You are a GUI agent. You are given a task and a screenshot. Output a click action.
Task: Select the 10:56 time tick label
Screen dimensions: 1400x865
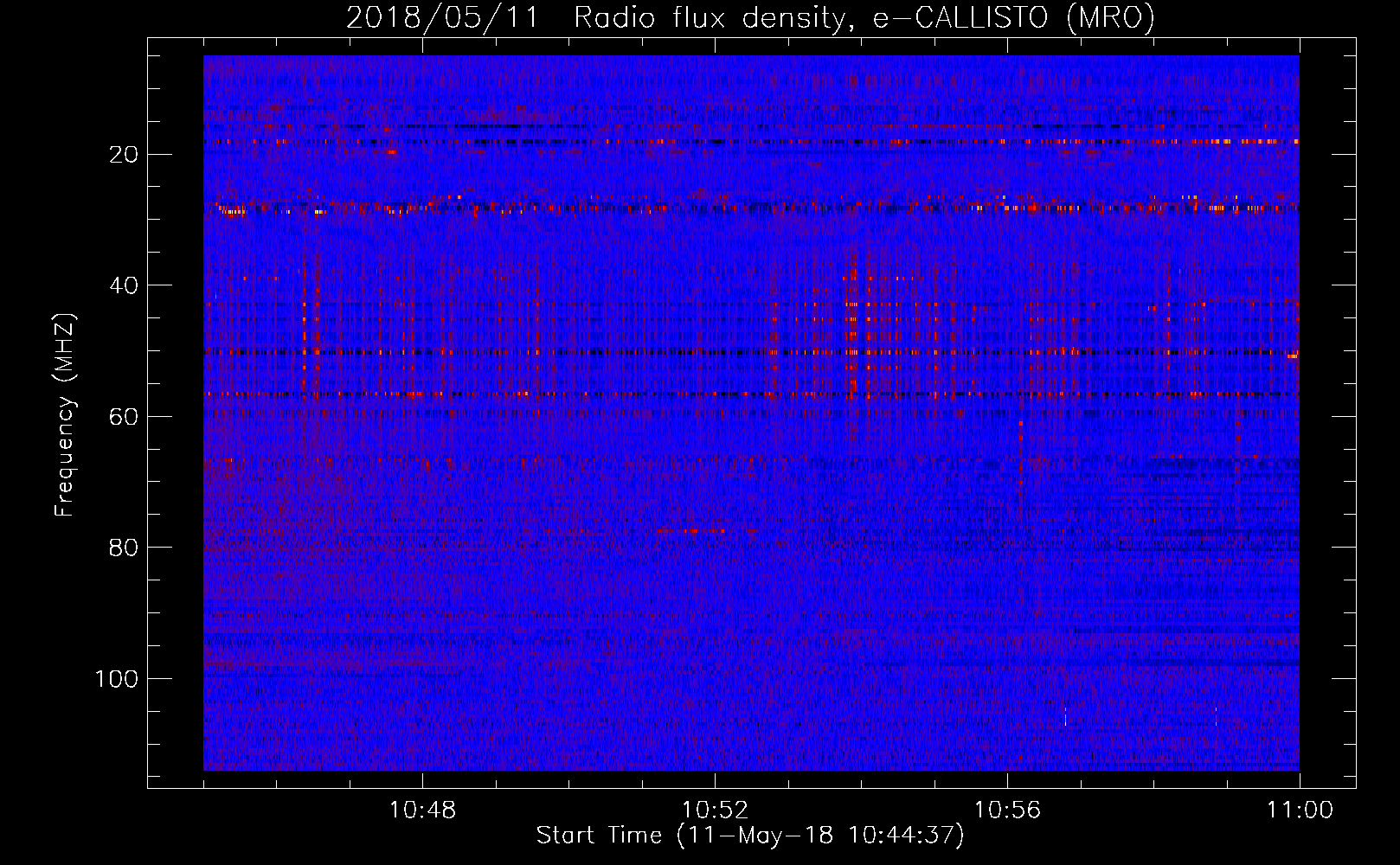pos(1007,810)
